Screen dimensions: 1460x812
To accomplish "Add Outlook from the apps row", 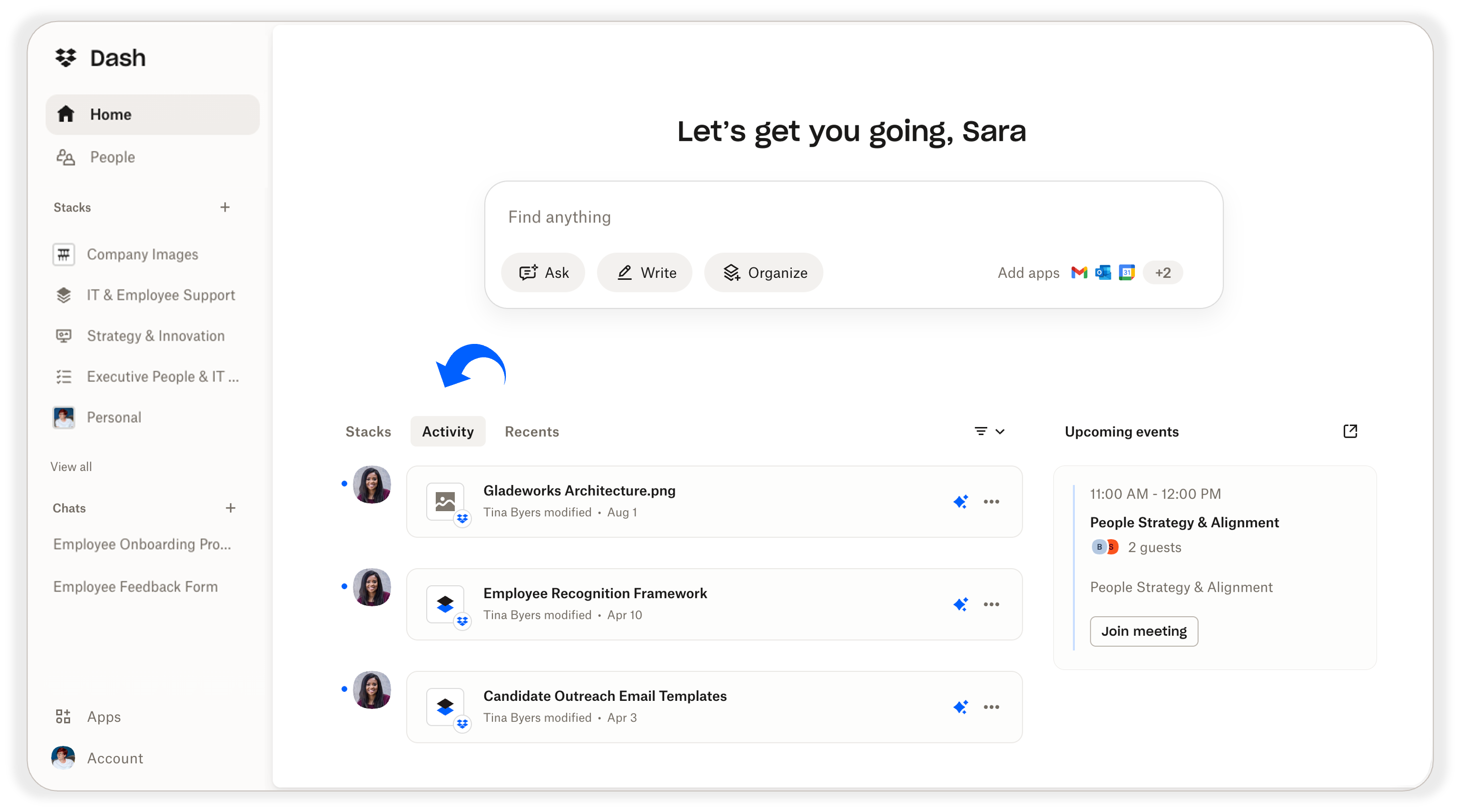I will pyautogui.click(x=1103, y=272).
